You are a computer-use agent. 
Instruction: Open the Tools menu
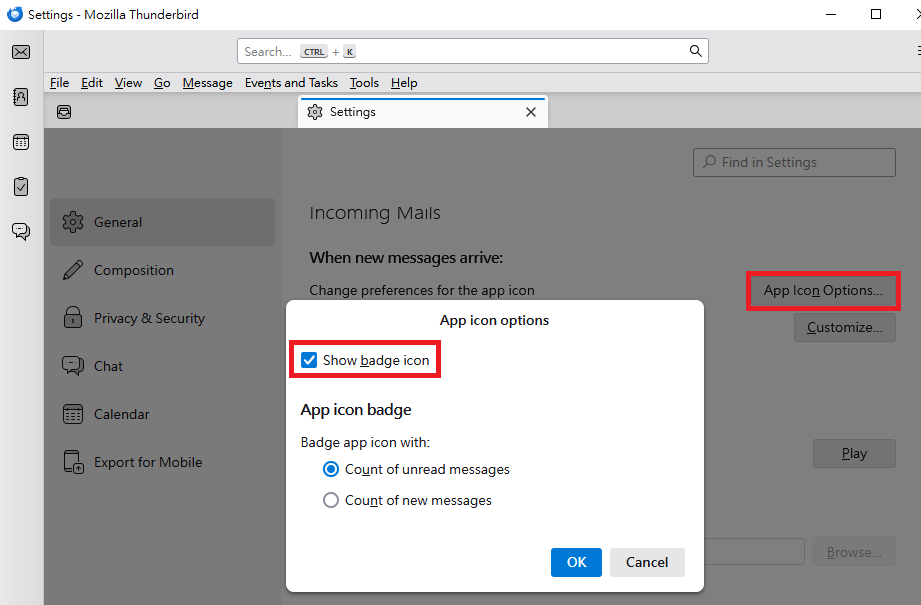pos(364,83)
